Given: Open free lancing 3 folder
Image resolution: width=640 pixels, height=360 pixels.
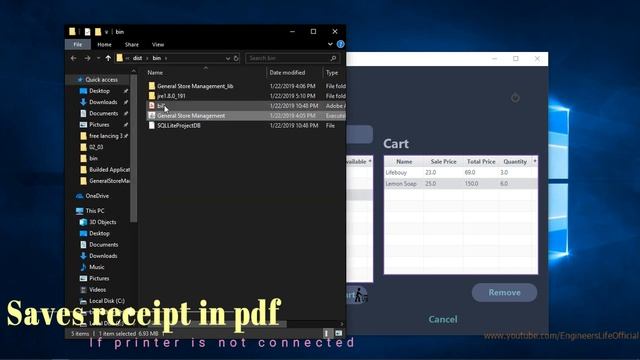Looking at the screenshot, I should point(106,136).
